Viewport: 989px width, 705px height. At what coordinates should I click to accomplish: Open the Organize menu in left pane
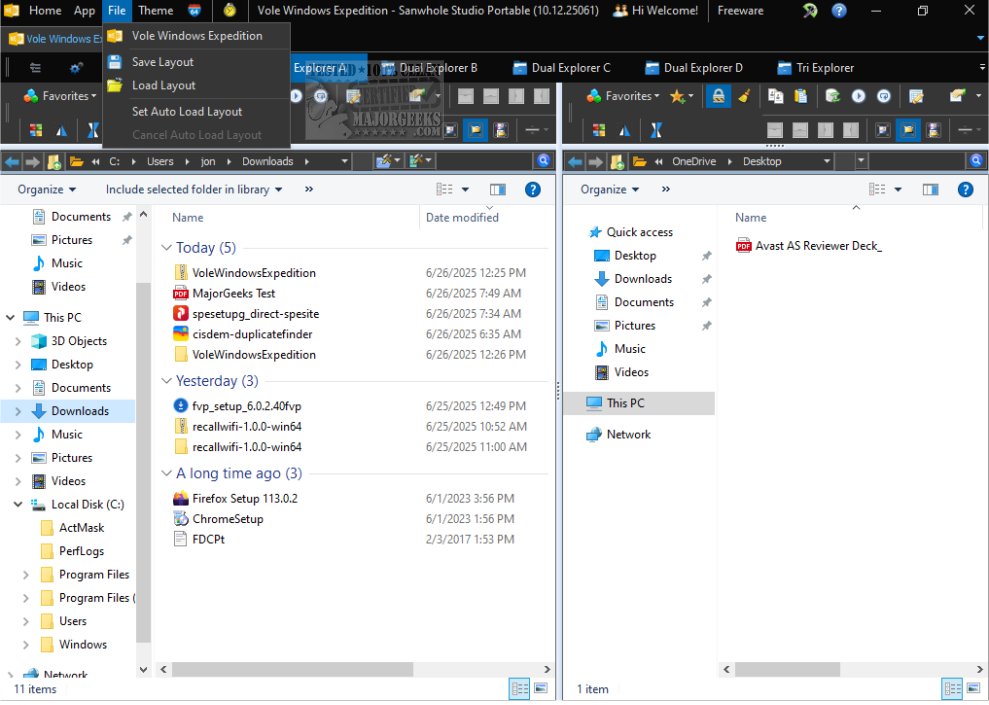click(x=47, y=189)
